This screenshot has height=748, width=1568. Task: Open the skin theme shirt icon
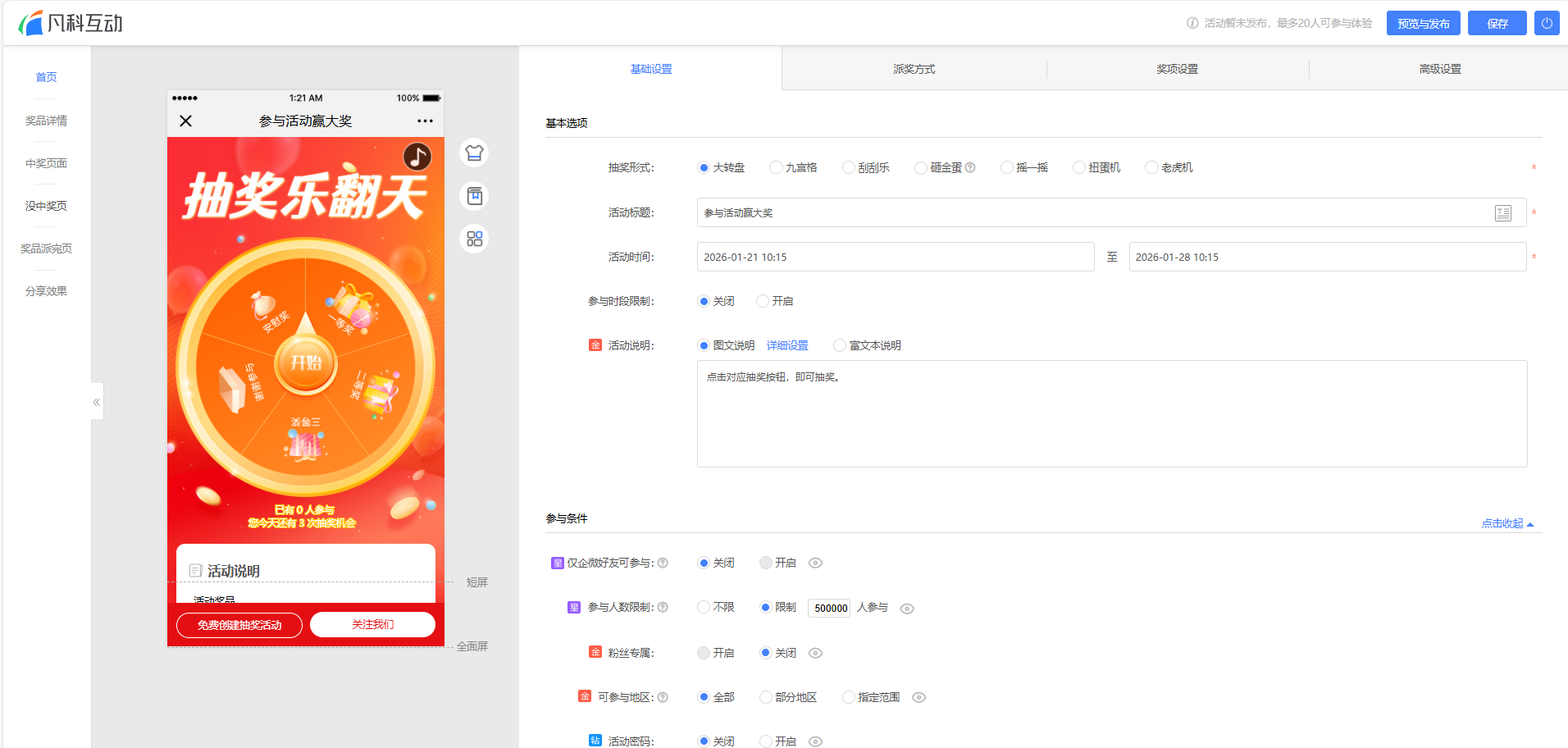(x=474, y=153)
